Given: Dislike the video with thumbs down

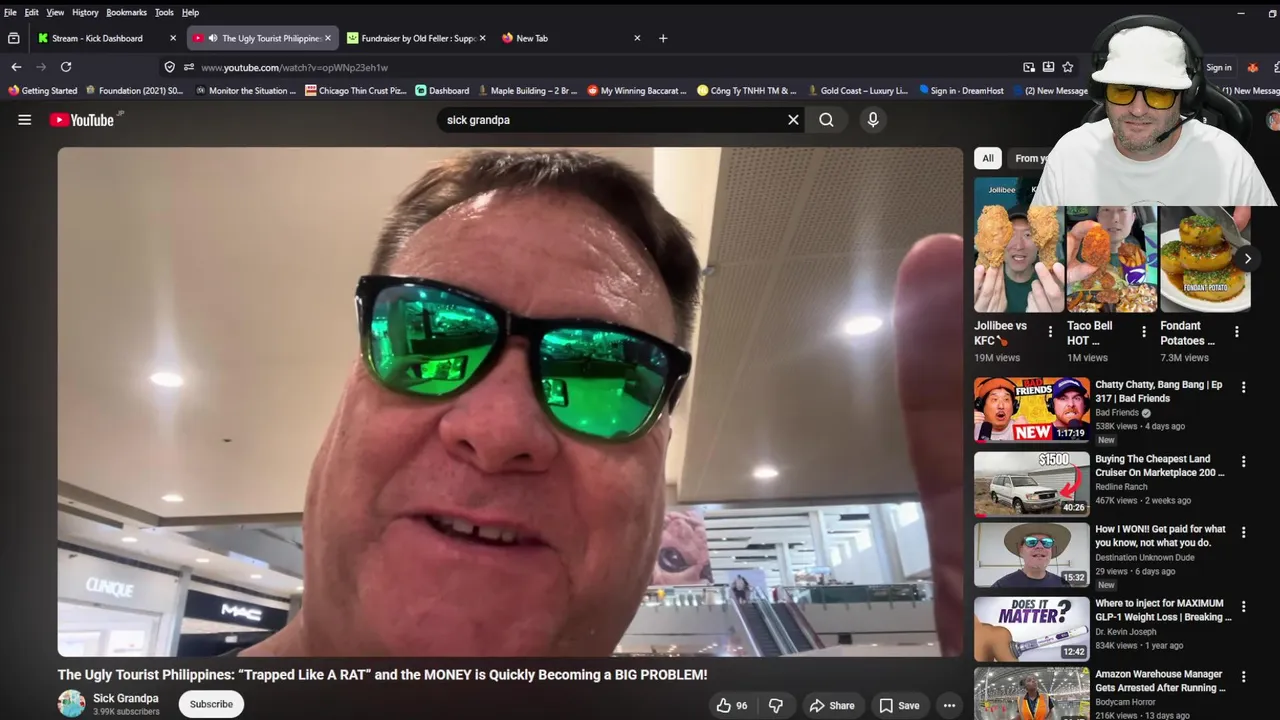Looking at the screenshot, I should pyautogui.click(x=776, y=705).
